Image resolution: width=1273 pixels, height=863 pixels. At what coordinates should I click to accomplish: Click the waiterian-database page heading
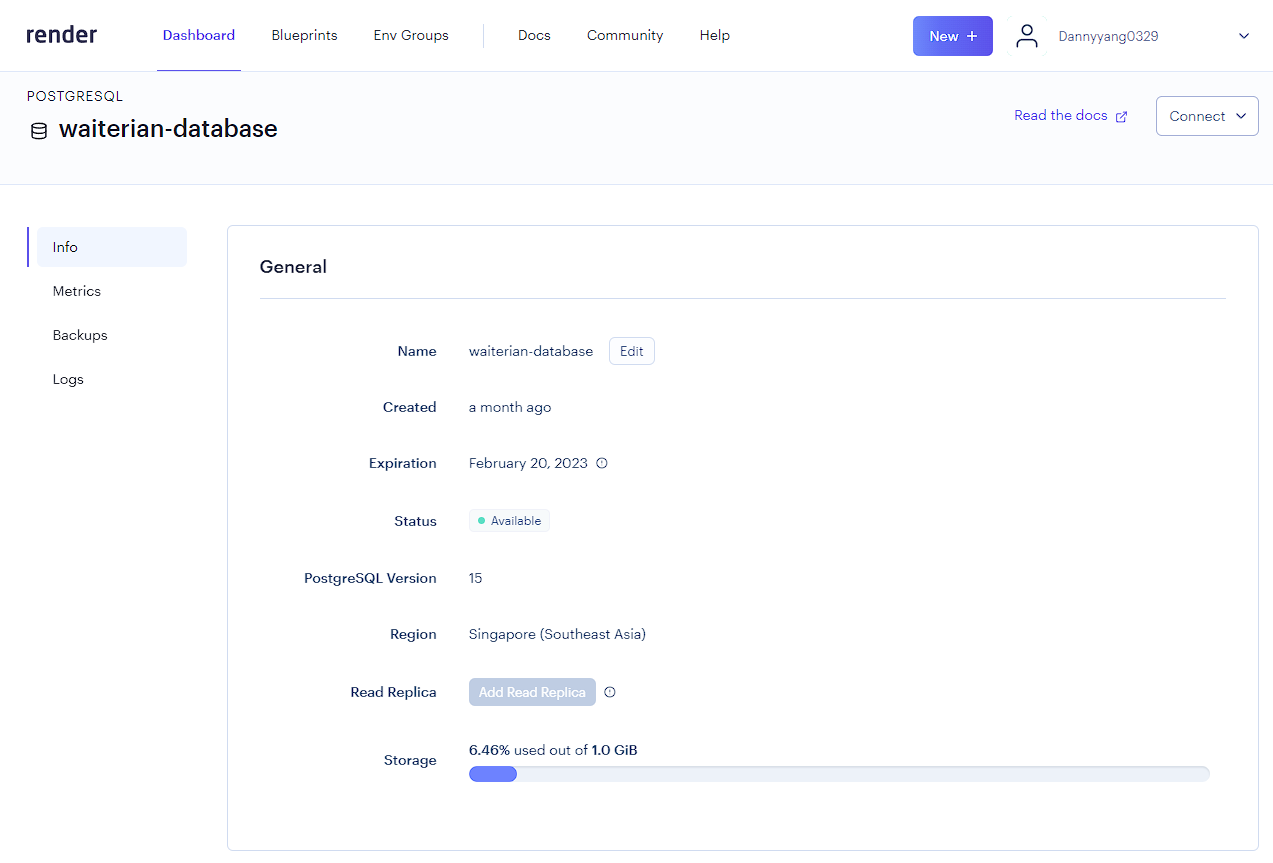click(x=168, y=129)
